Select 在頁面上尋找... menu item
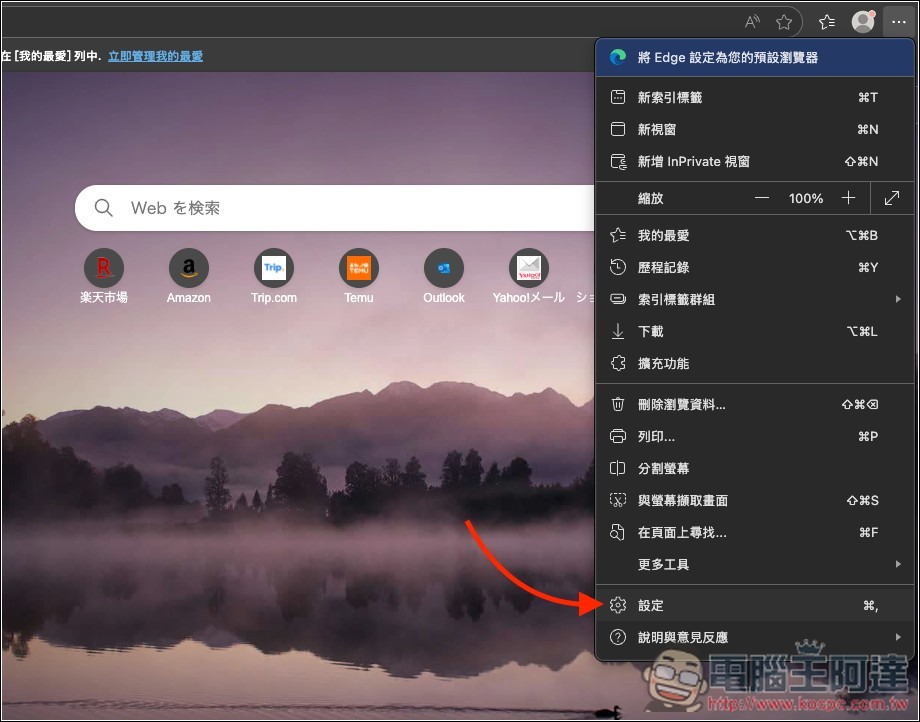920x722 pixels. coord(755,533)
